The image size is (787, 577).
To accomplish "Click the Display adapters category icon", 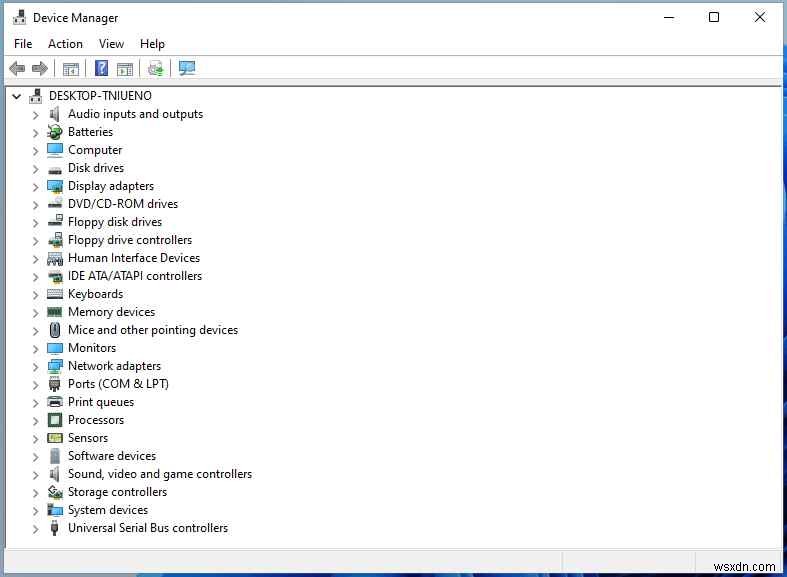I will coord(54,186).
